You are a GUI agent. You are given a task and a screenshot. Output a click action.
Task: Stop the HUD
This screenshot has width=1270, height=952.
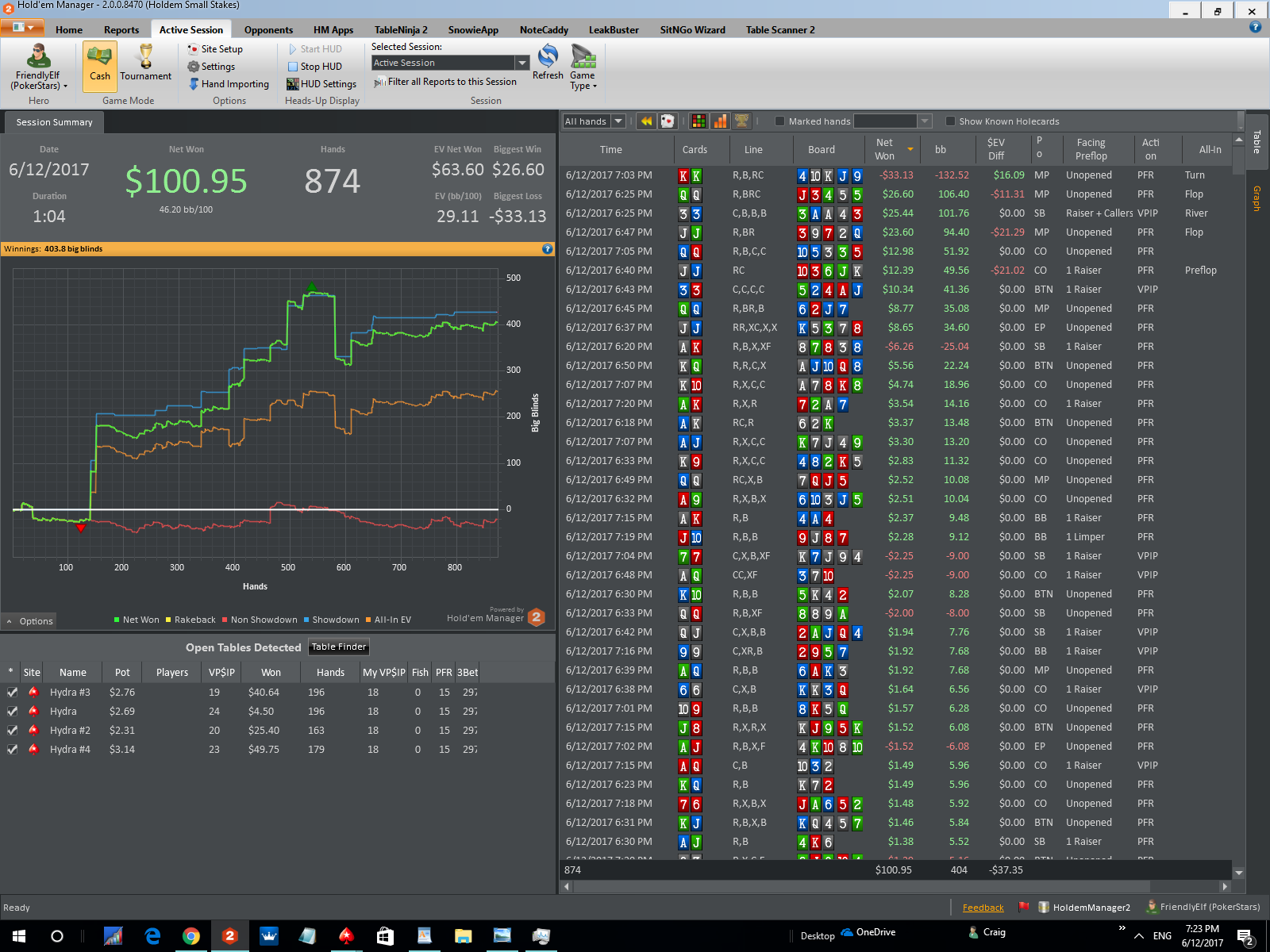[x=314, y=67]
